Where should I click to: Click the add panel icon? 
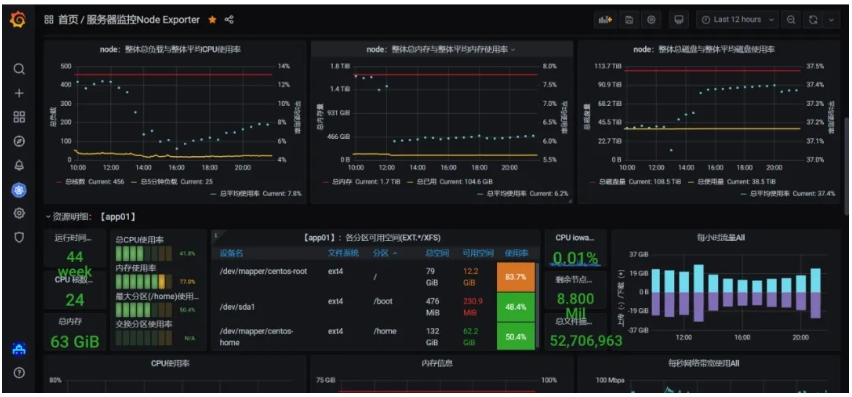click(x=605, y=20)
